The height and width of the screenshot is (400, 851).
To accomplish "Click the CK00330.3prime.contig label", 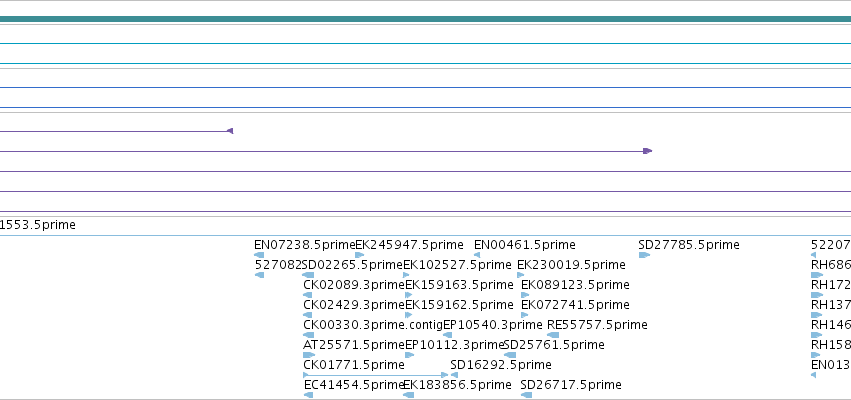I will coord(373,325).
